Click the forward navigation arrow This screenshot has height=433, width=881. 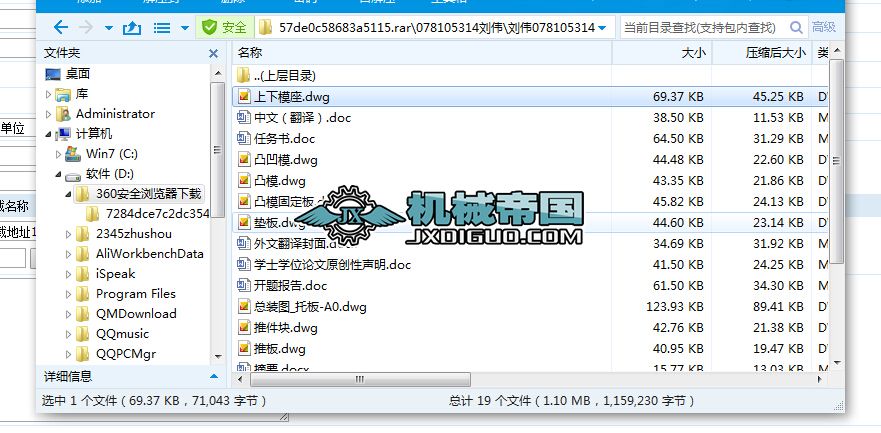tap(86, 27)
